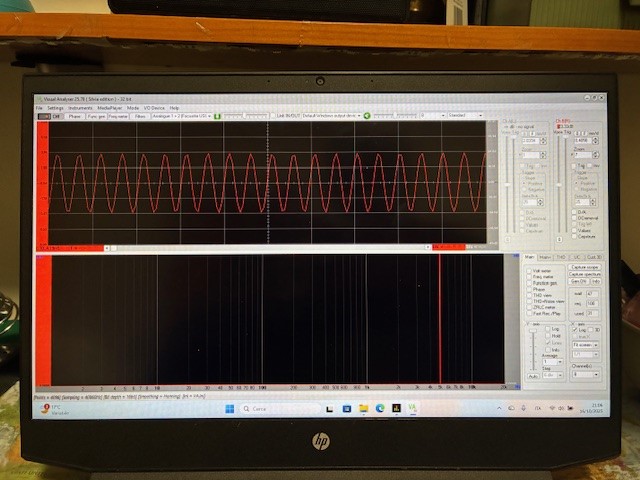Click the green arrow icon in toolbar
This screenshot has height=480, width=640.
[x=367, y=116]
